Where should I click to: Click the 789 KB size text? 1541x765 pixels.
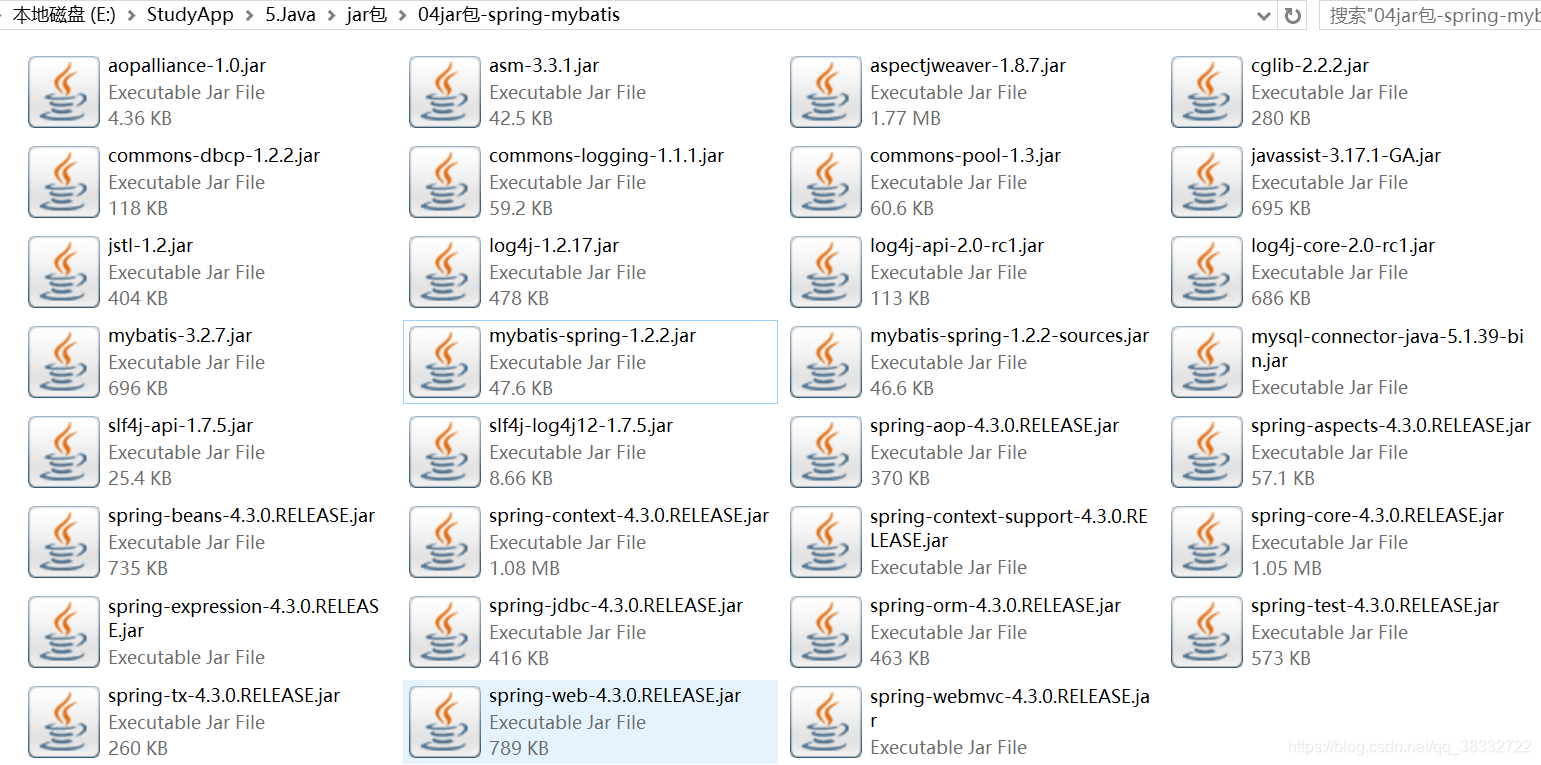click(519, 748)
